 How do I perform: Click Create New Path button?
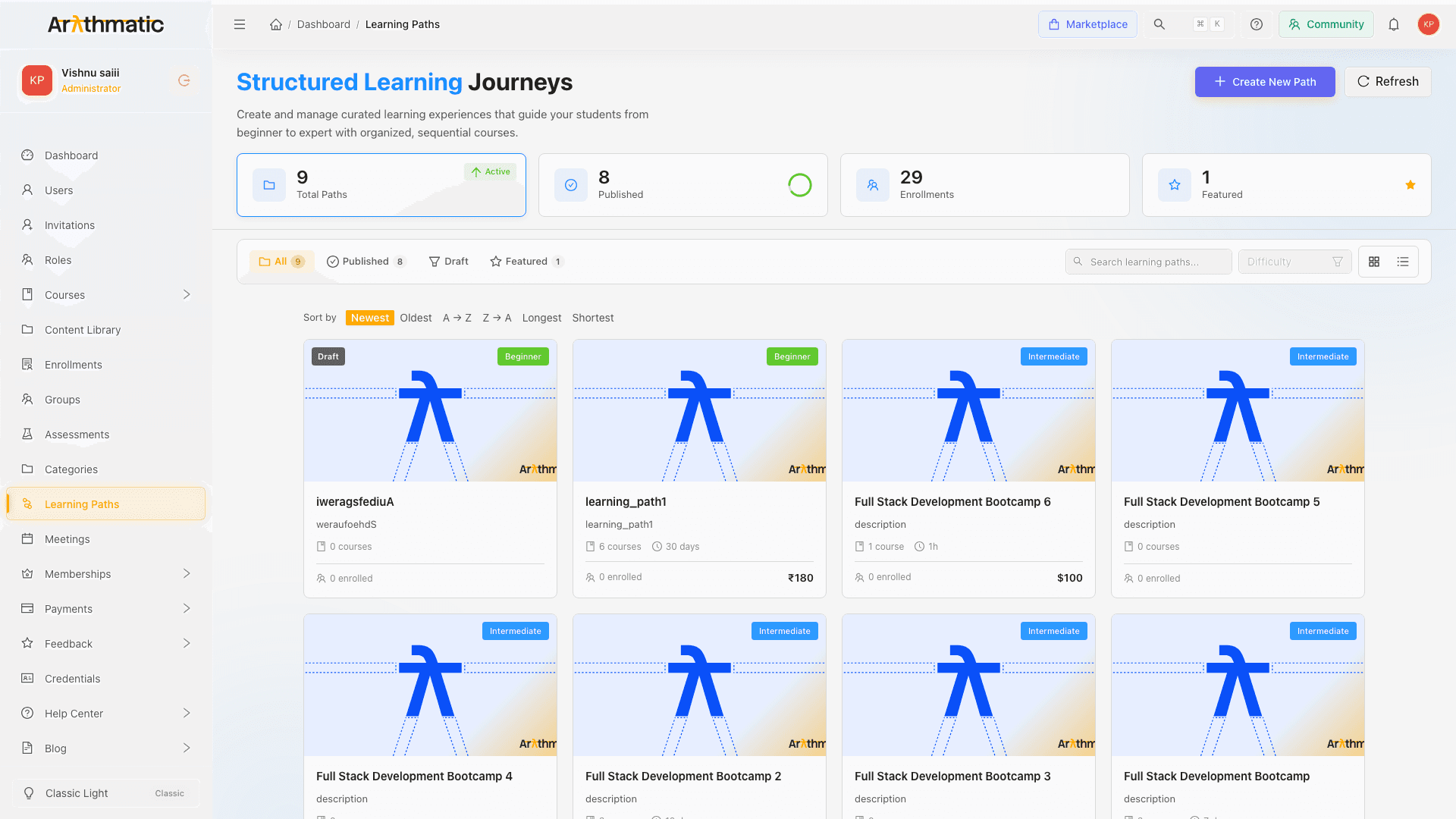coord(1265,82)
